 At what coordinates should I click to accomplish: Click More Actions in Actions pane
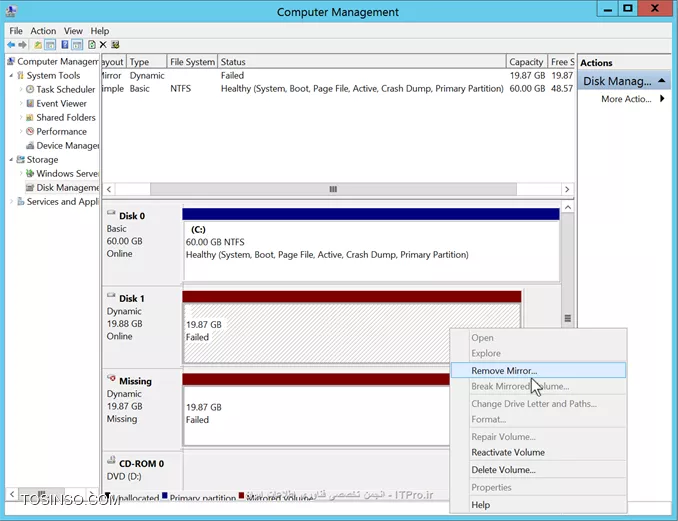[x=626, y=99]
